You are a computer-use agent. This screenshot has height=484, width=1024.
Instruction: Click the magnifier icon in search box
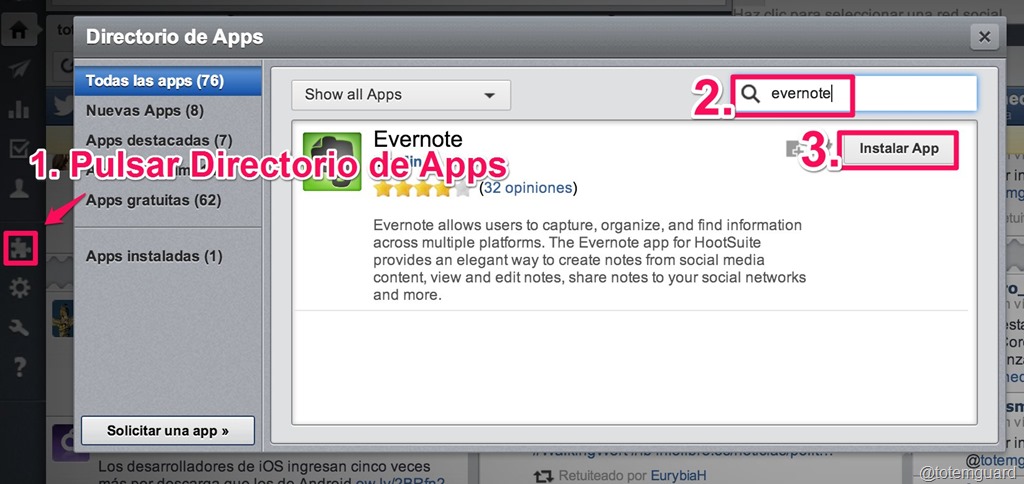click(751, 94)
